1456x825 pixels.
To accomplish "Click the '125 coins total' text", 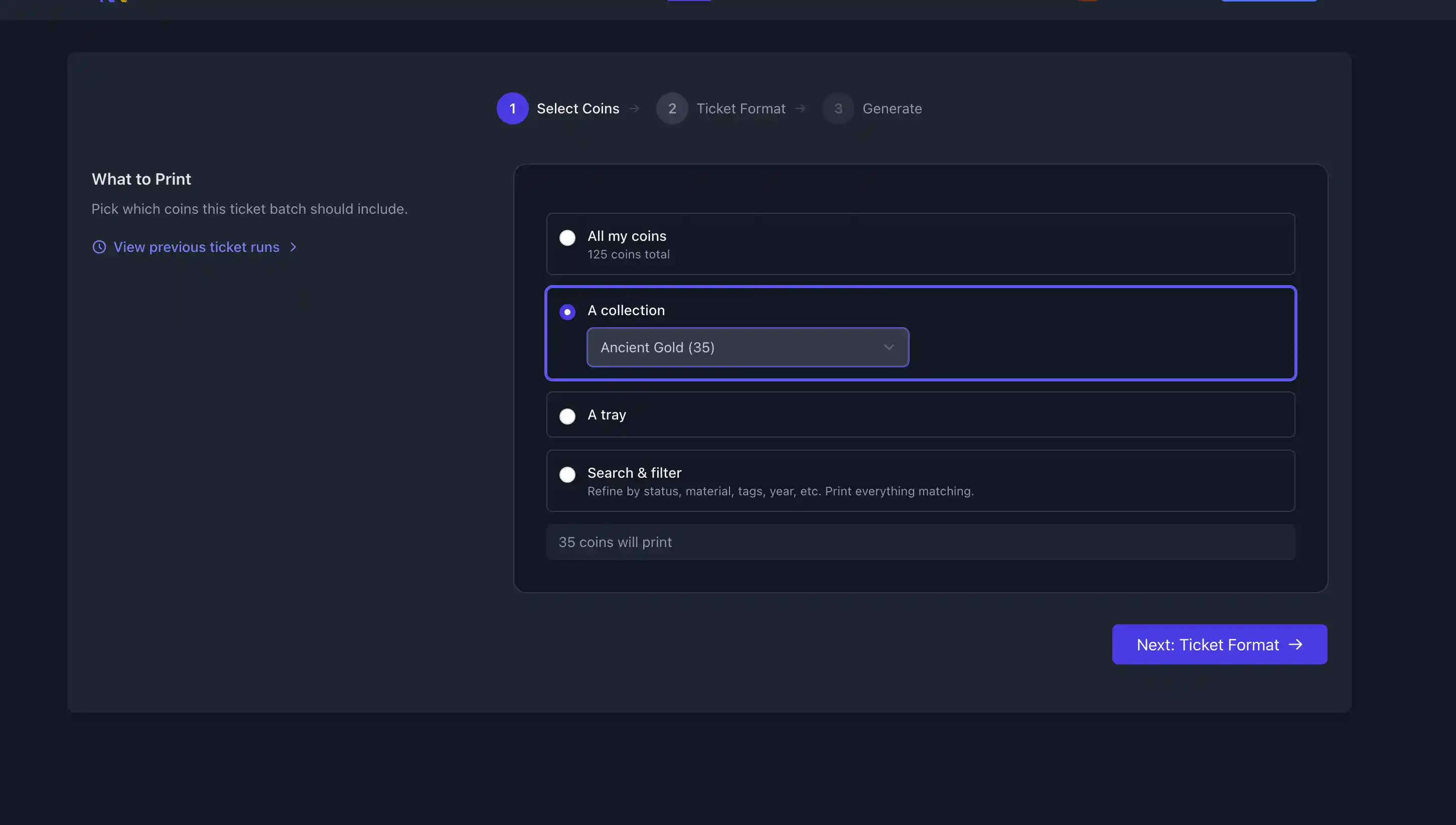I will coord(629,254).
